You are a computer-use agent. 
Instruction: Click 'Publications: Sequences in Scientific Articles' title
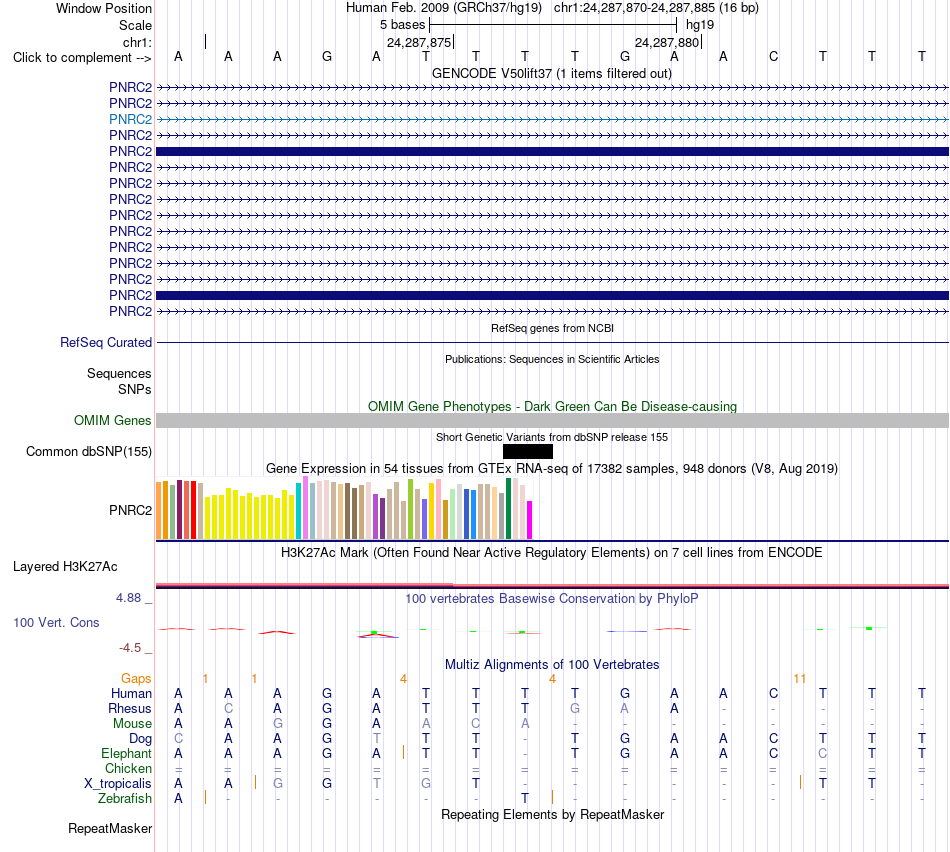click(x=552, y=359)
